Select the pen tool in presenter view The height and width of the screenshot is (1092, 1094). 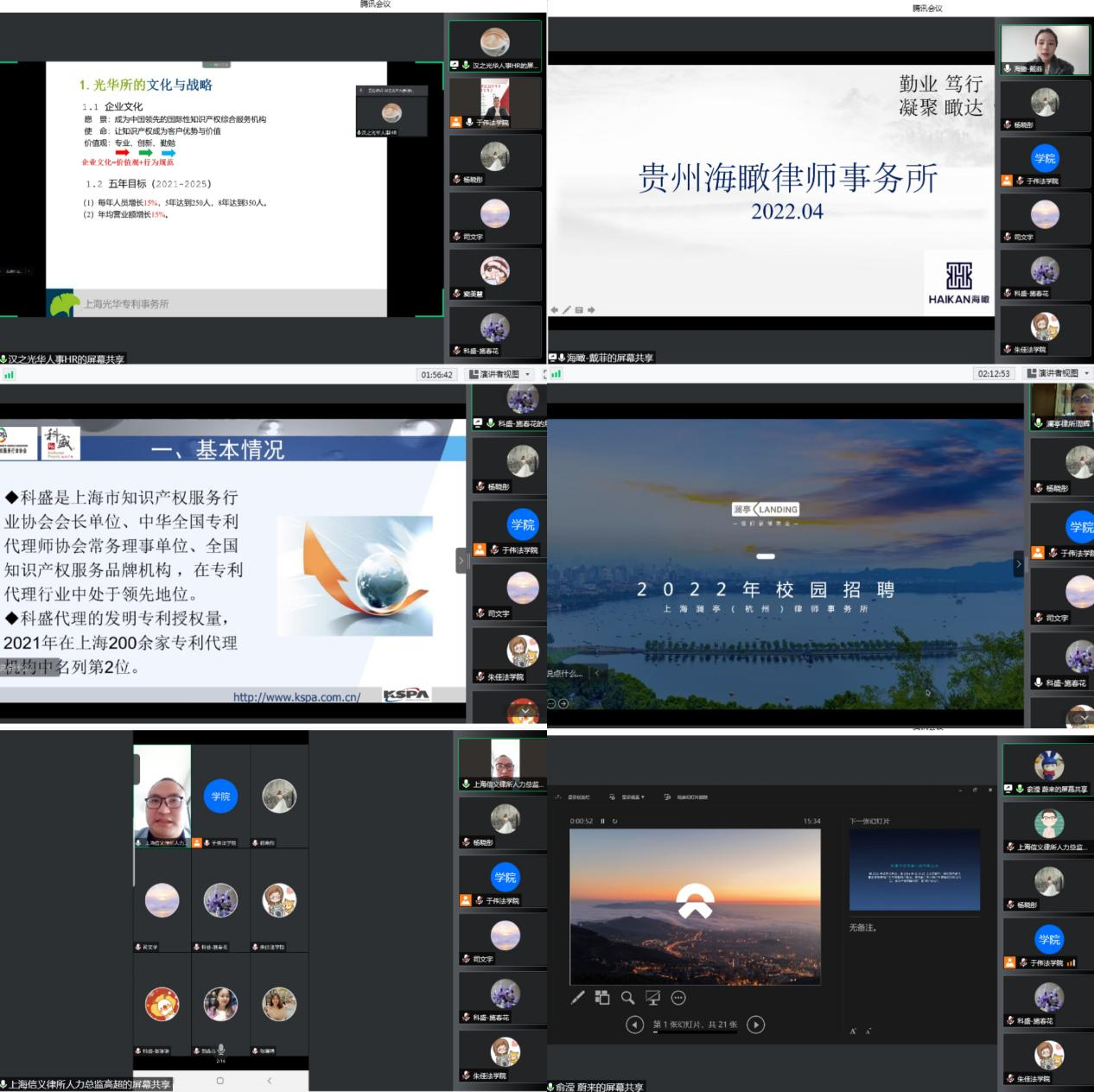578,998
